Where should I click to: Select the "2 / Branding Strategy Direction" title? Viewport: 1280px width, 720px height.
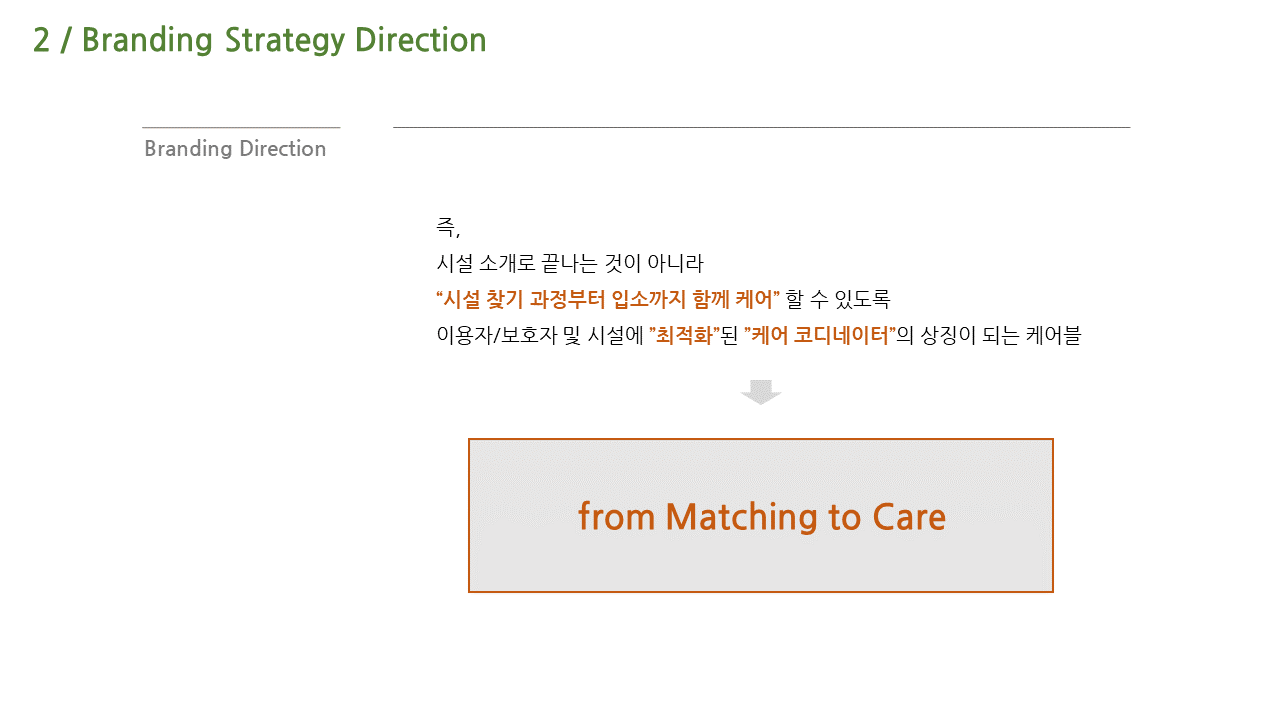coord(260,40)
